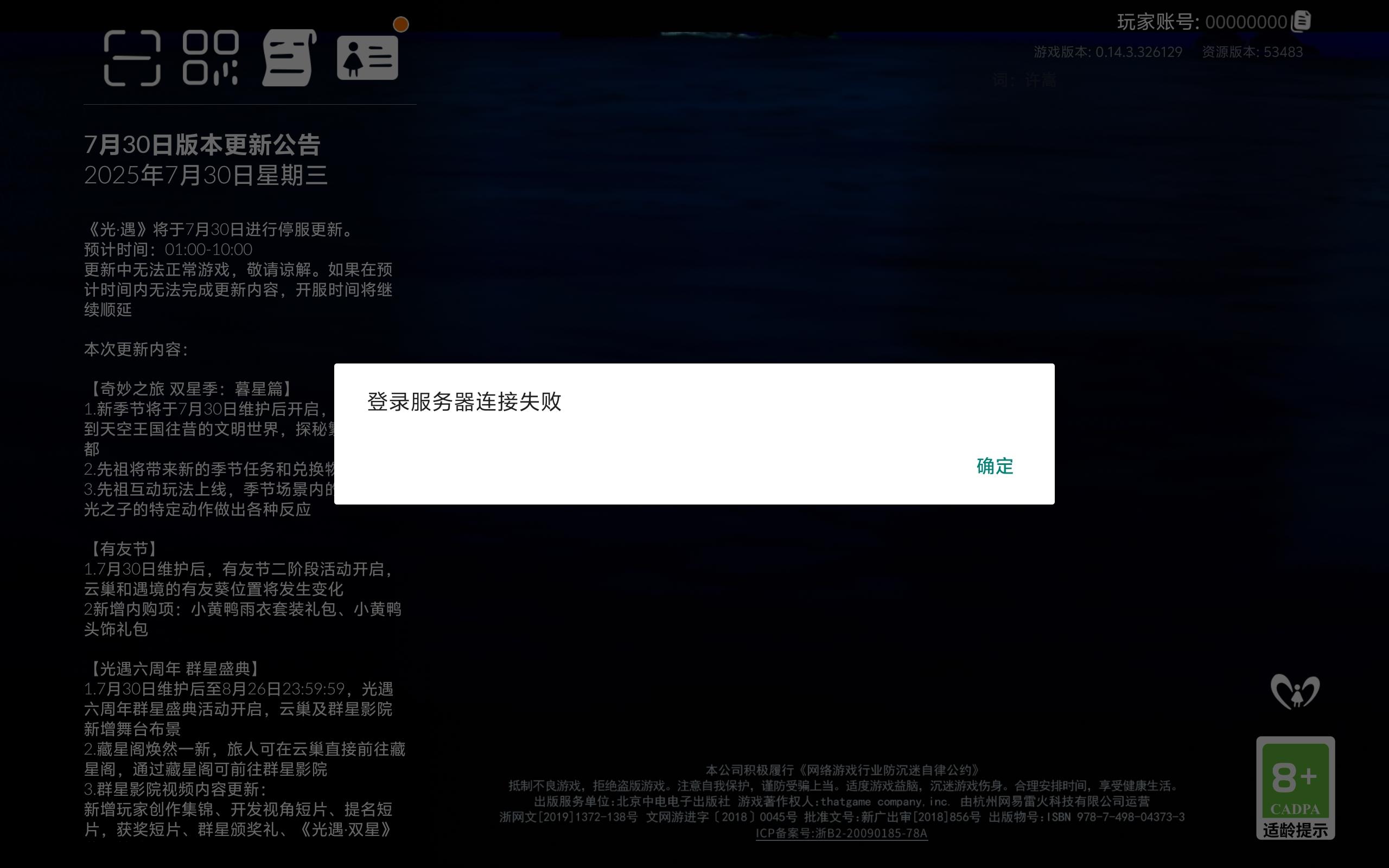This screenshot has height=868, width=1389.
Task: Tap the guardian heart-hands icon
Action: click(1295, 691)
